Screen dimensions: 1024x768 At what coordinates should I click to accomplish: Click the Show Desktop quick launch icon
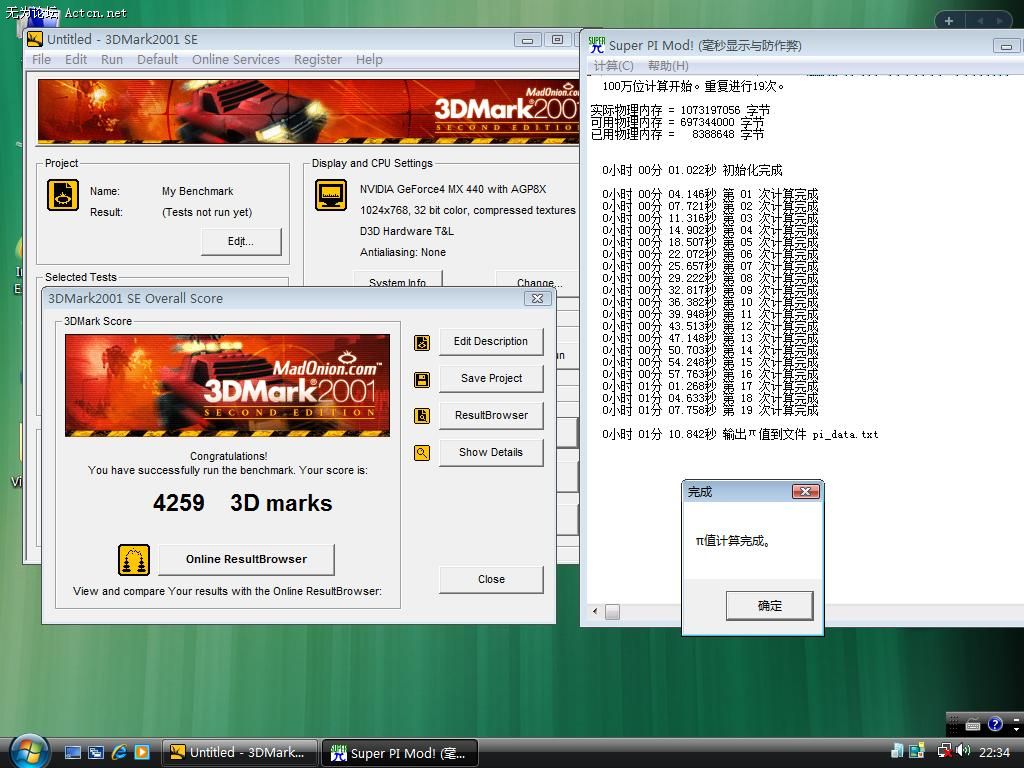[72, 752]
